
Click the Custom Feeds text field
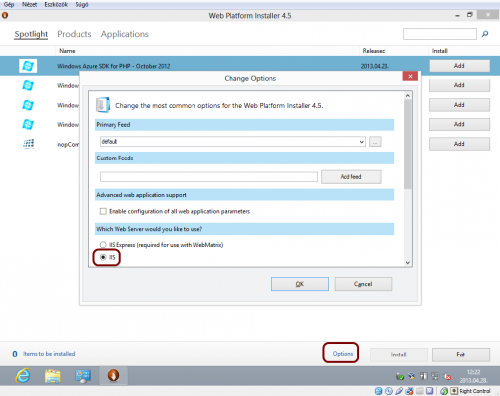[209, 177]
